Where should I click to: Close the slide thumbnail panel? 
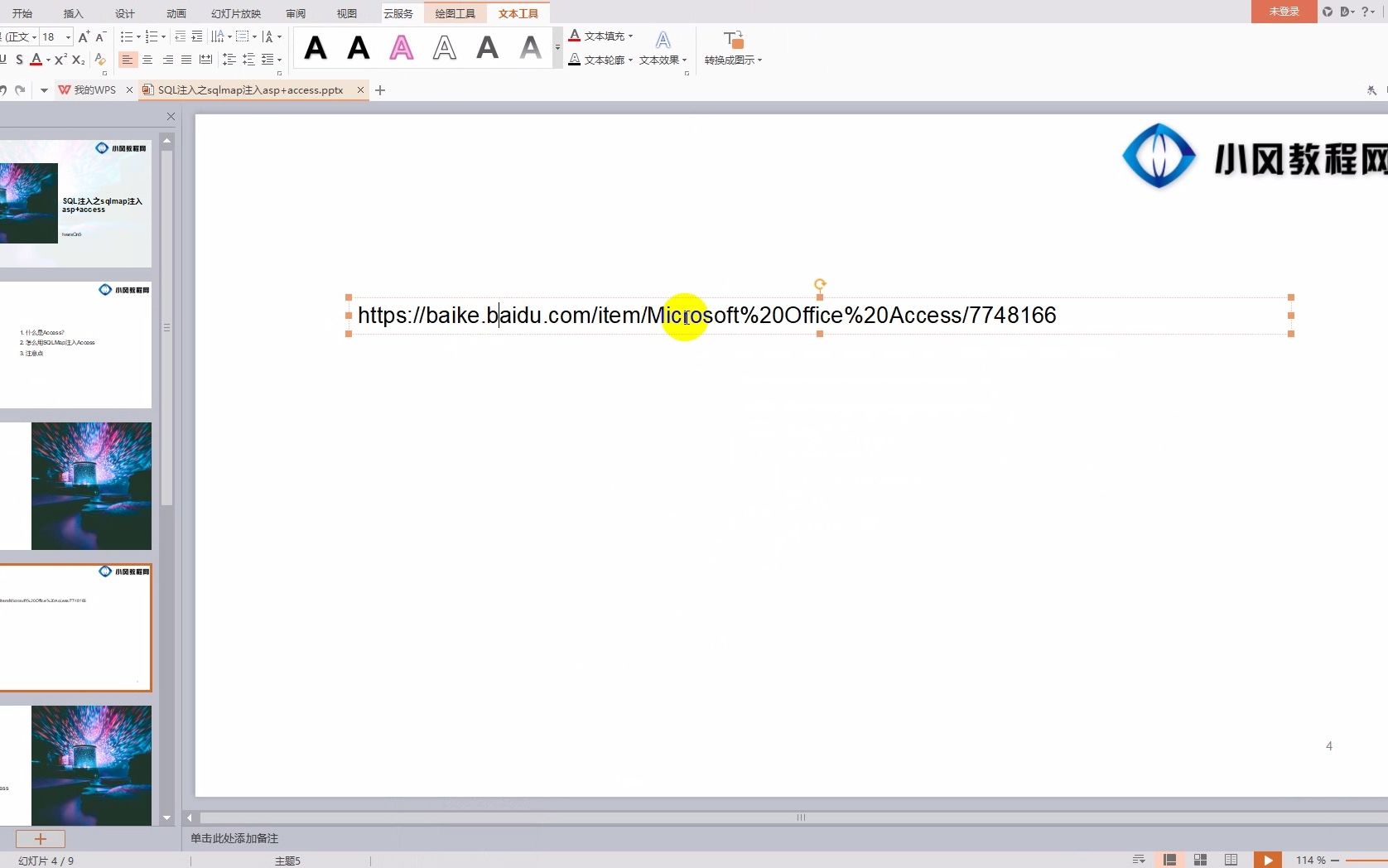click(x=171, y=117)
